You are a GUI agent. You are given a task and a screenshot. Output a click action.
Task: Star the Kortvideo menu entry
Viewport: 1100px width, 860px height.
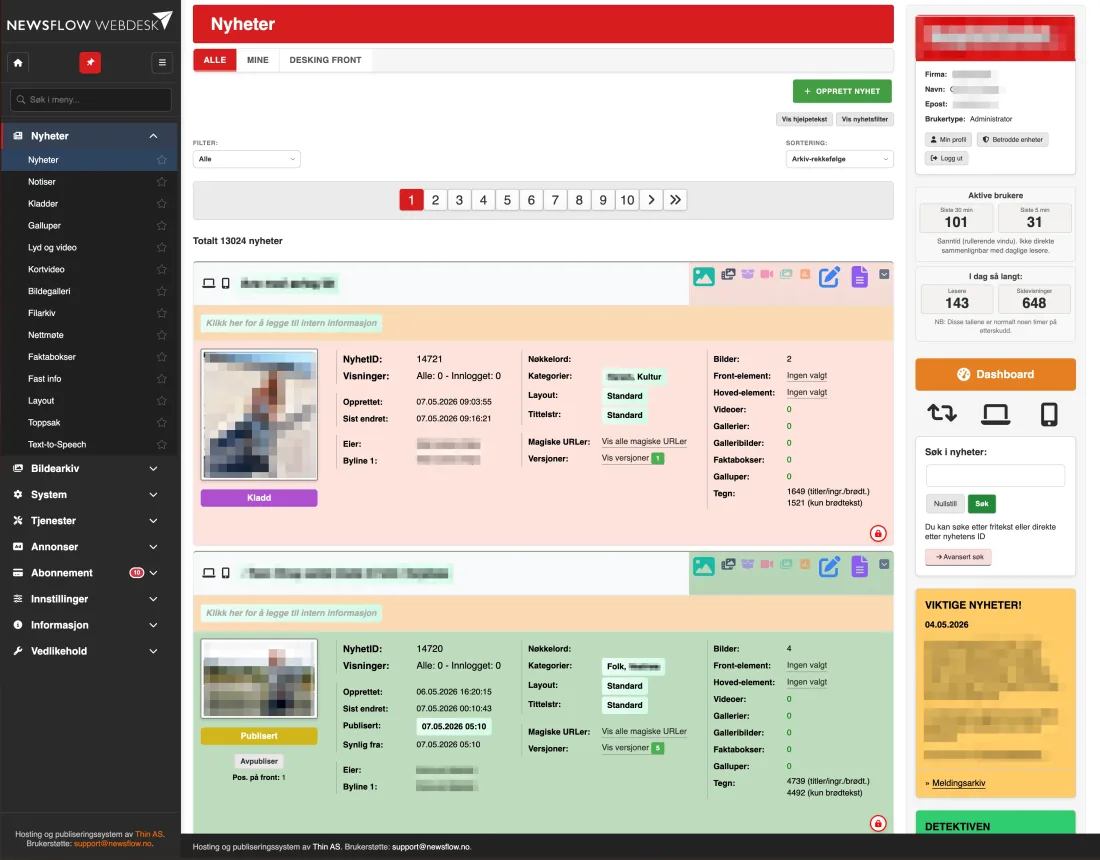pyautogui.click(x=162, y=269)
